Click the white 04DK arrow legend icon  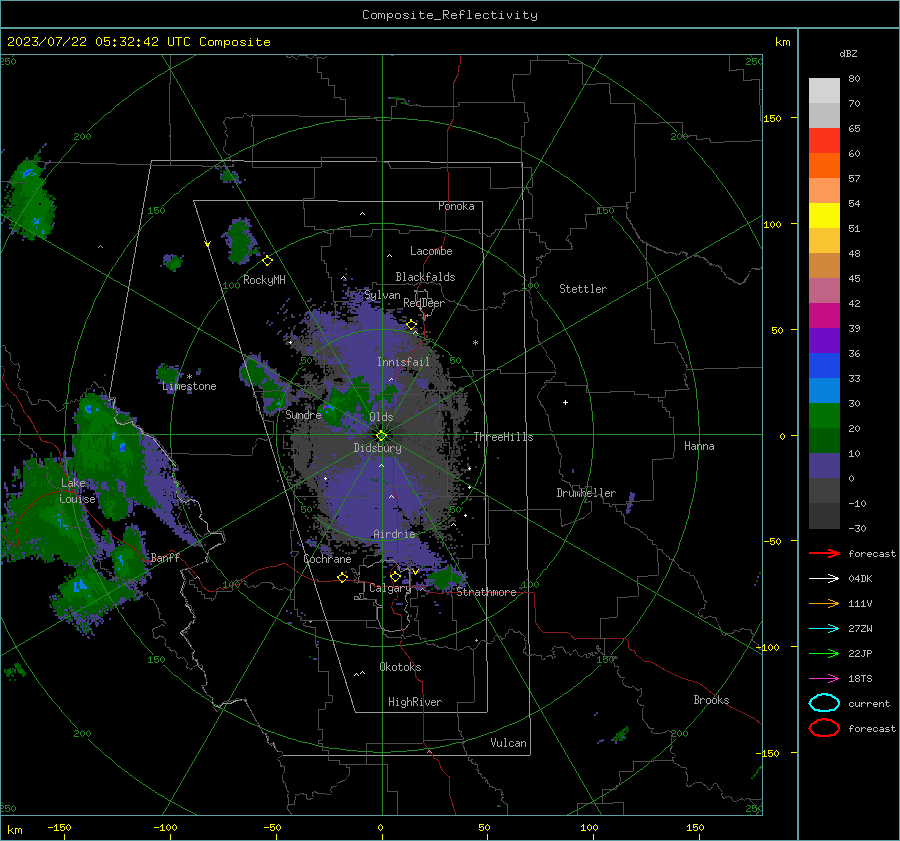824,578
